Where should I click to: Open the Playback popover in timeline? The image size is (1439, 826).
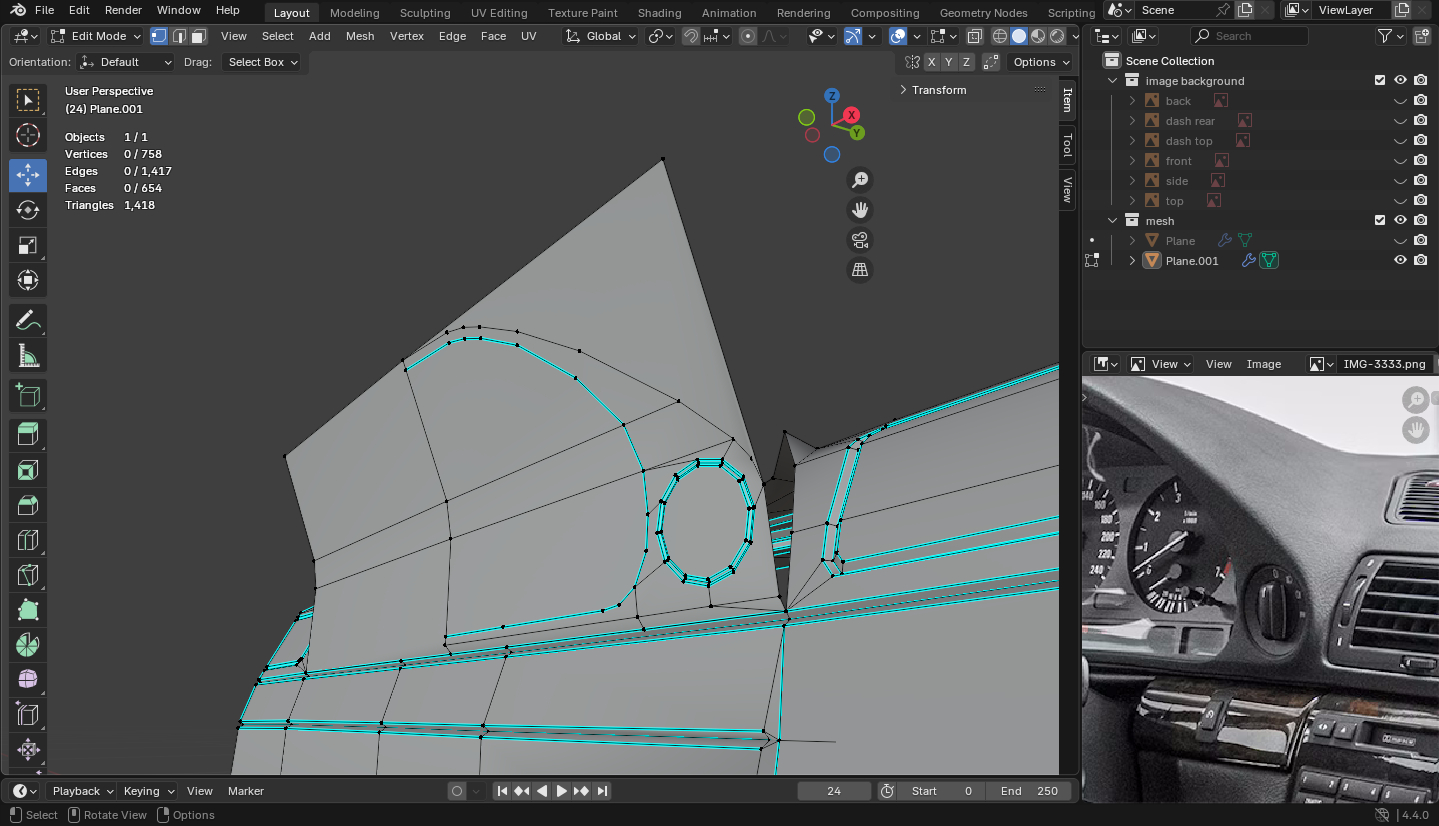click(x=82, y=791)
